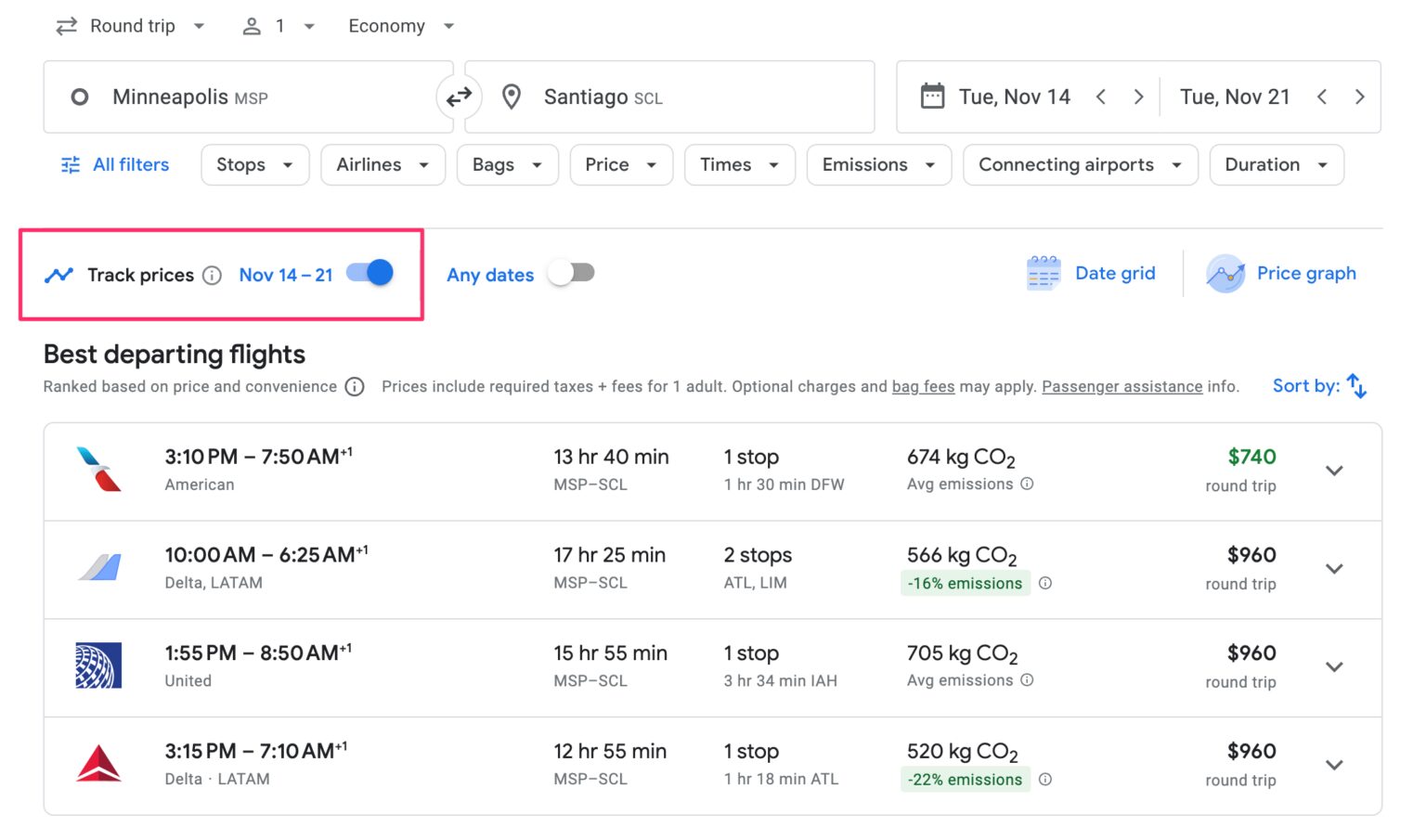Open the Airlines filter dropdown
The image size is (1426, 840).
pyautogui.click(x=382, y=164)
